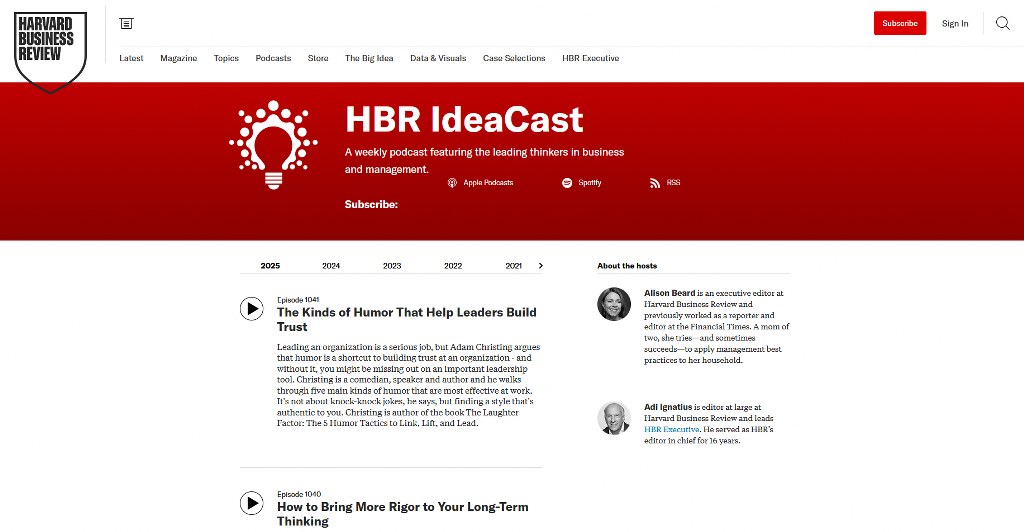1024x532 pixels.
Task: Open the search magnifier icon
Action: point(1002,23)
